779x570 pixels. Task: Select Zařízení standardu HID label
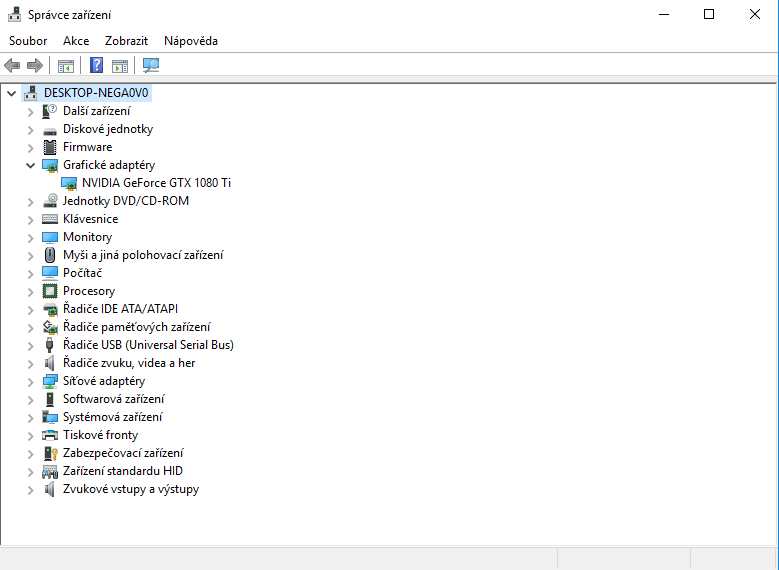tap(123, 471)
